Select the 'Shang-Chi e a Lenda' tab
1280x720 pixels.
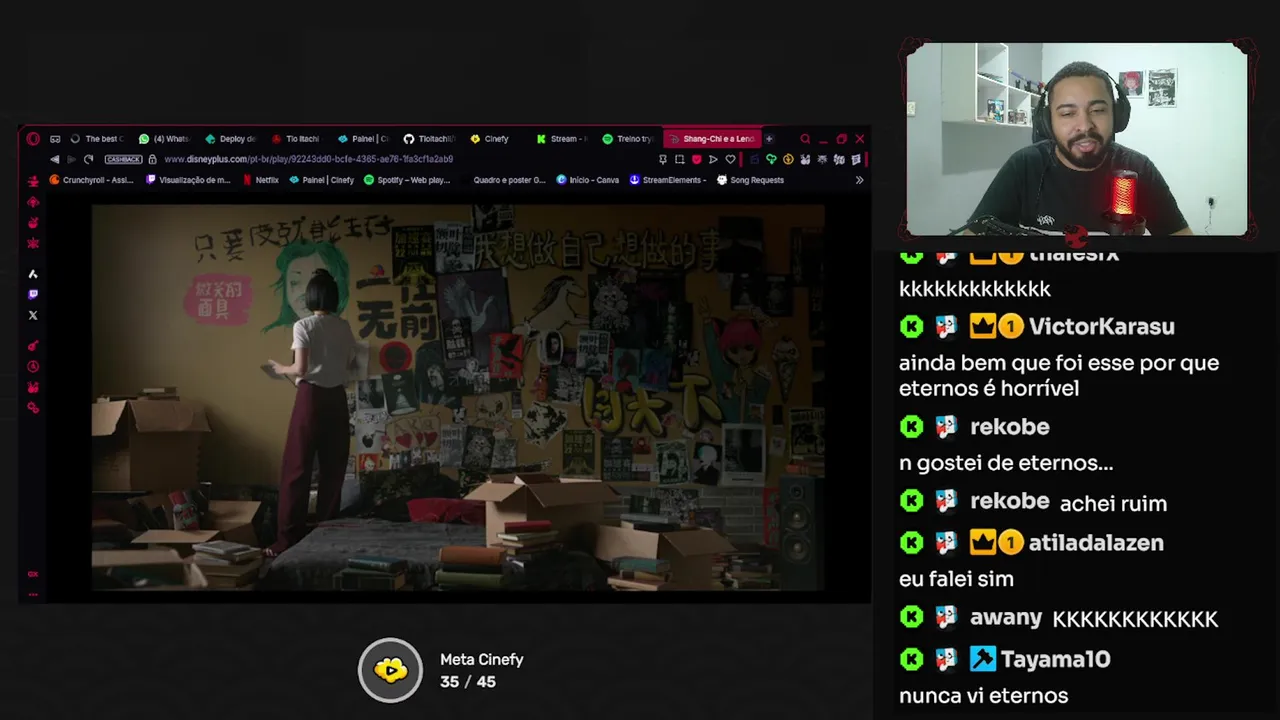click(x=711, y=139)
